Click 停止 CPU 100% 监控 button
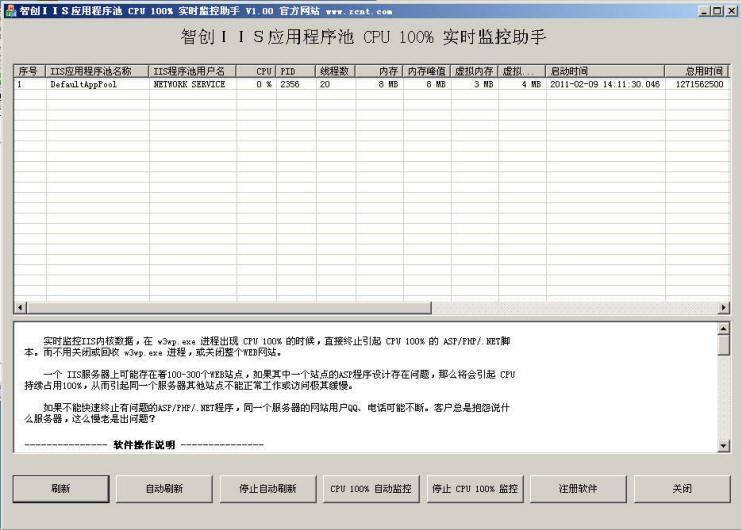This screenshot has width=741, height=530. 475,488
